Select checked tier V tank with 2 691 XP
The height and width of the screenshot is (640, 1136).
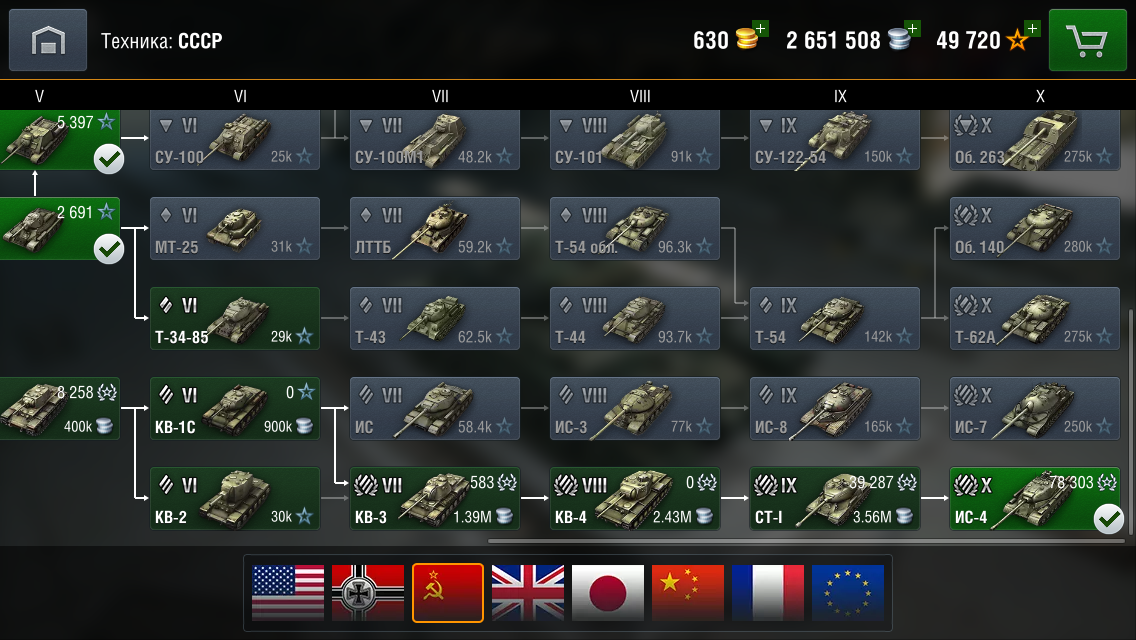(59, 228)
